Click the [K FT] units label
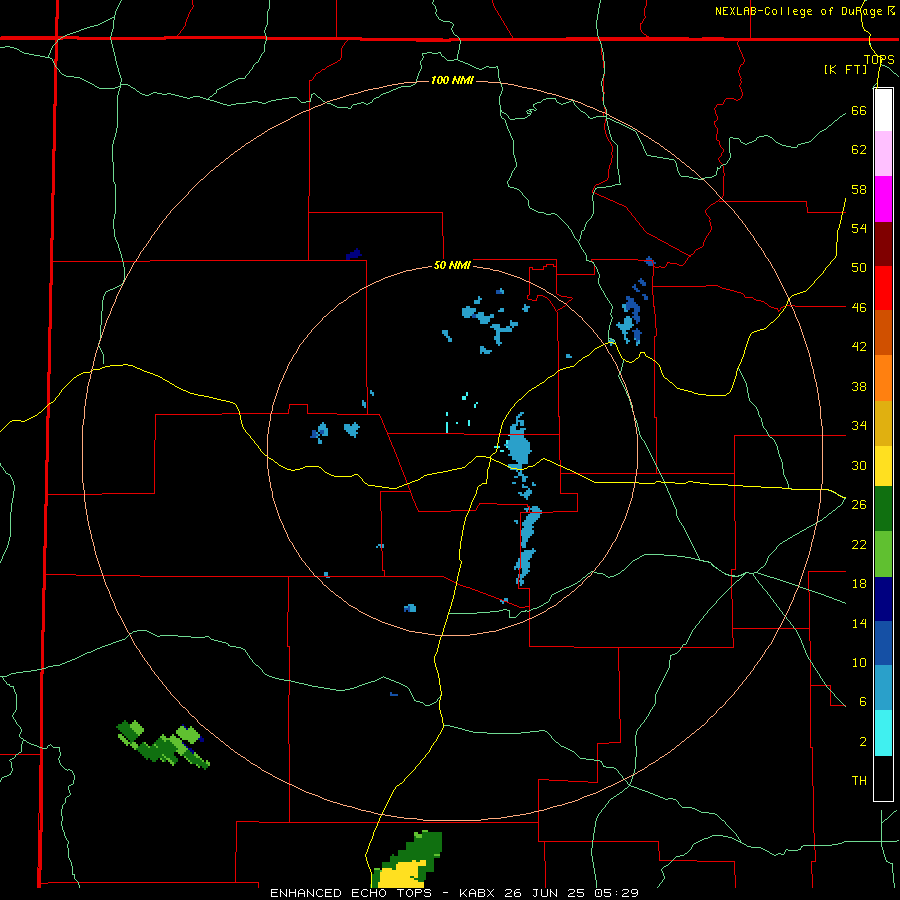Viewport: 900px width, 900px height. [x=845, y=69]
